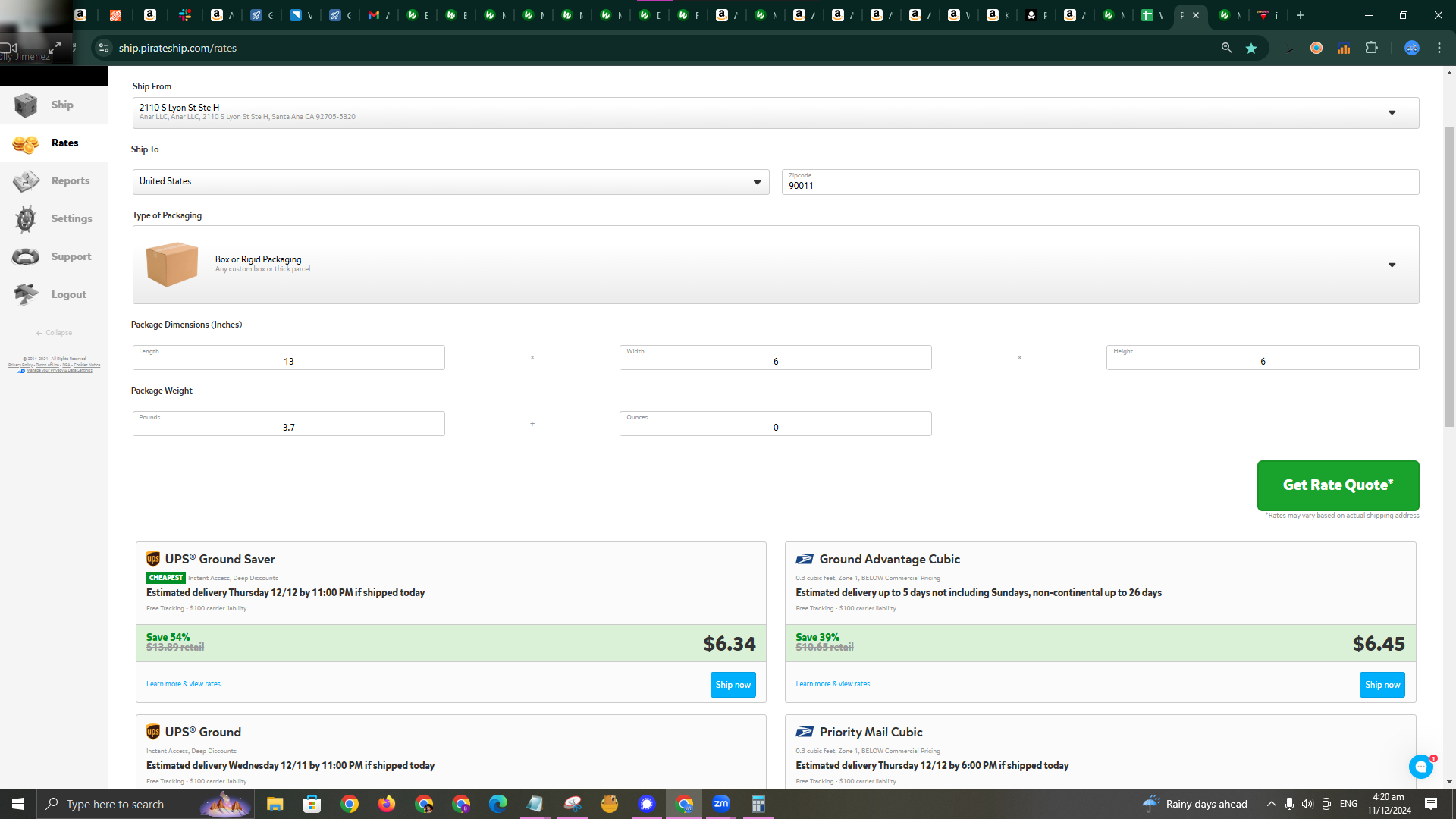Click the Save 54% label
This screenshot has width=1456, height=819.
click(168, 638)
